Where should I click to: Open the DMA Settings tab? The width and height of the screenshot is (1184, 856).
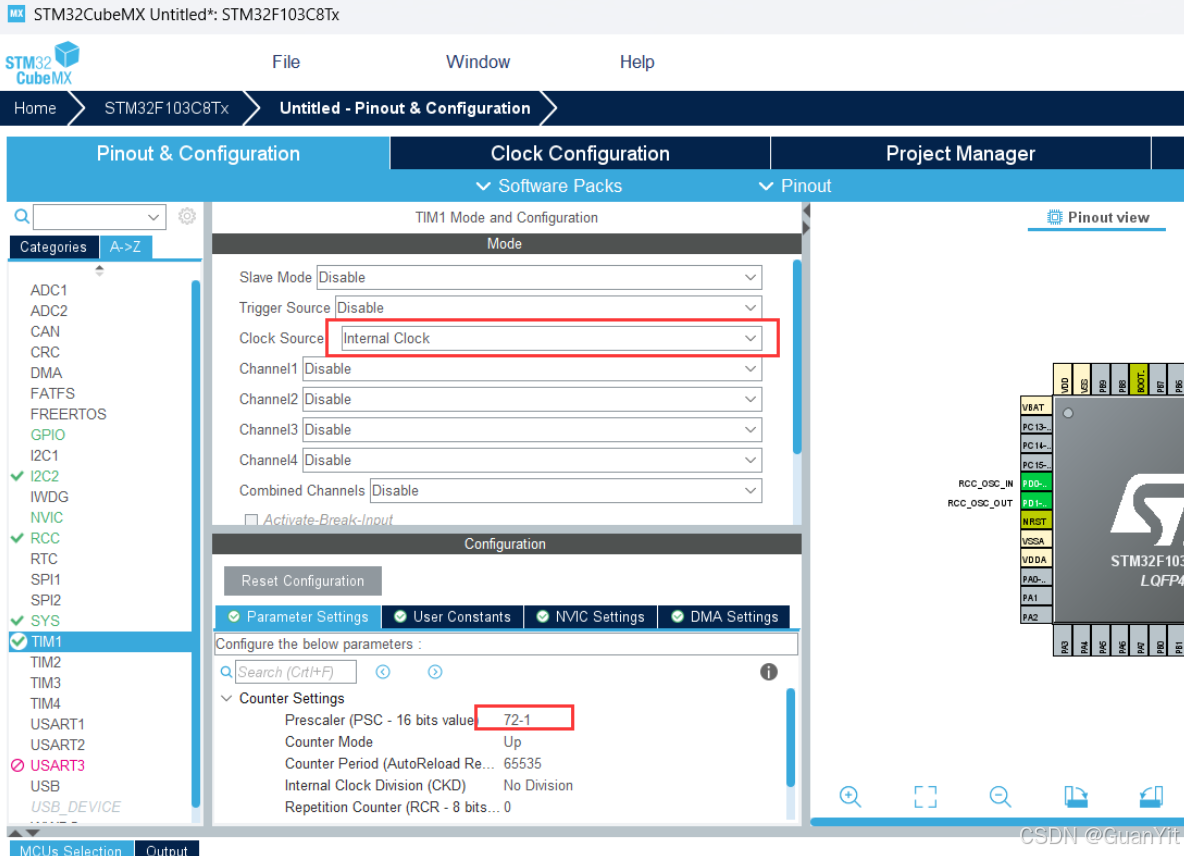tap(724, 617)
